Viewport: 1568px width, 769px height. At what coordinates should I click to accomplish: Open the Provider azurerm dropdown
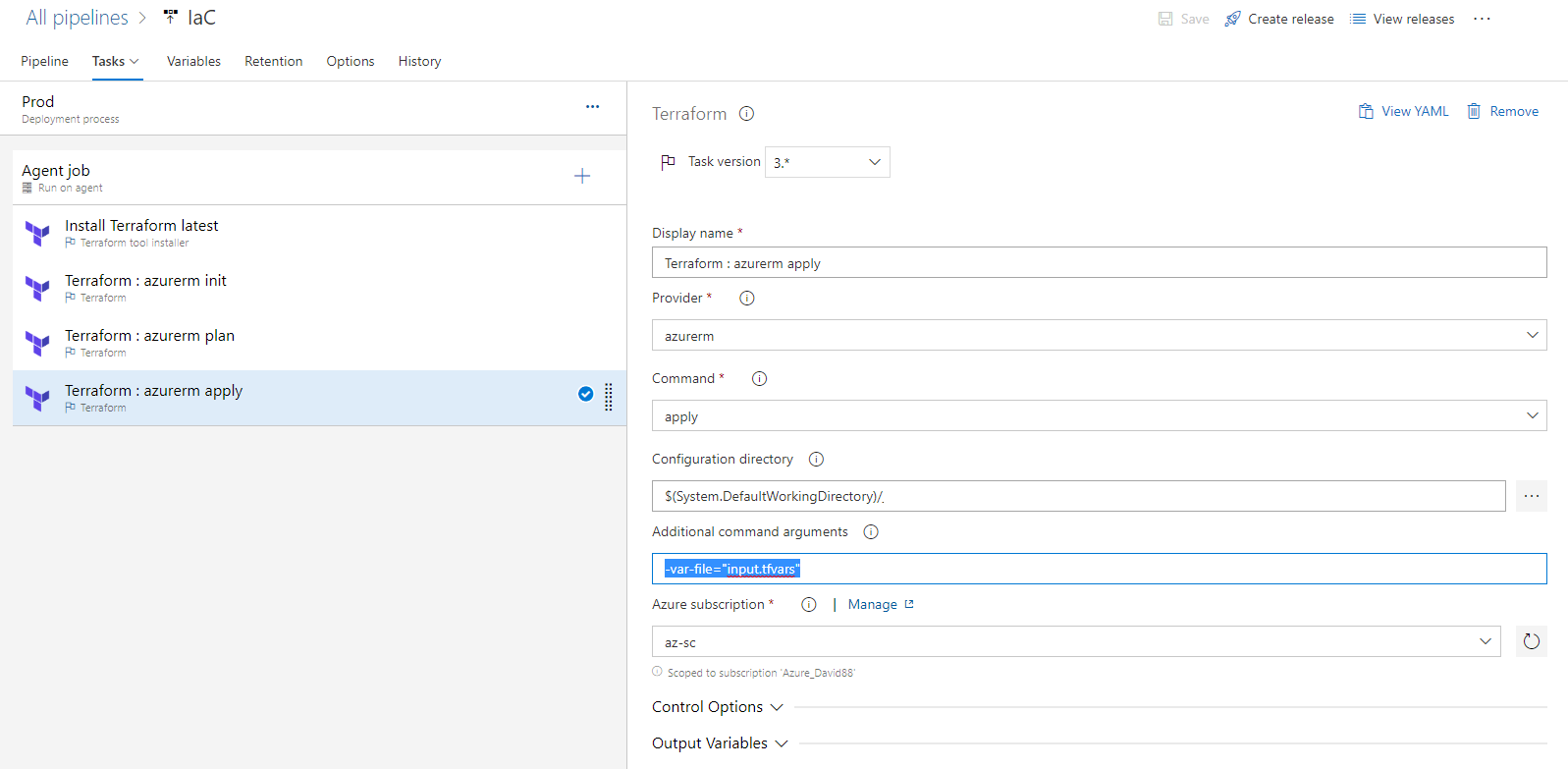click(1100, 335)
